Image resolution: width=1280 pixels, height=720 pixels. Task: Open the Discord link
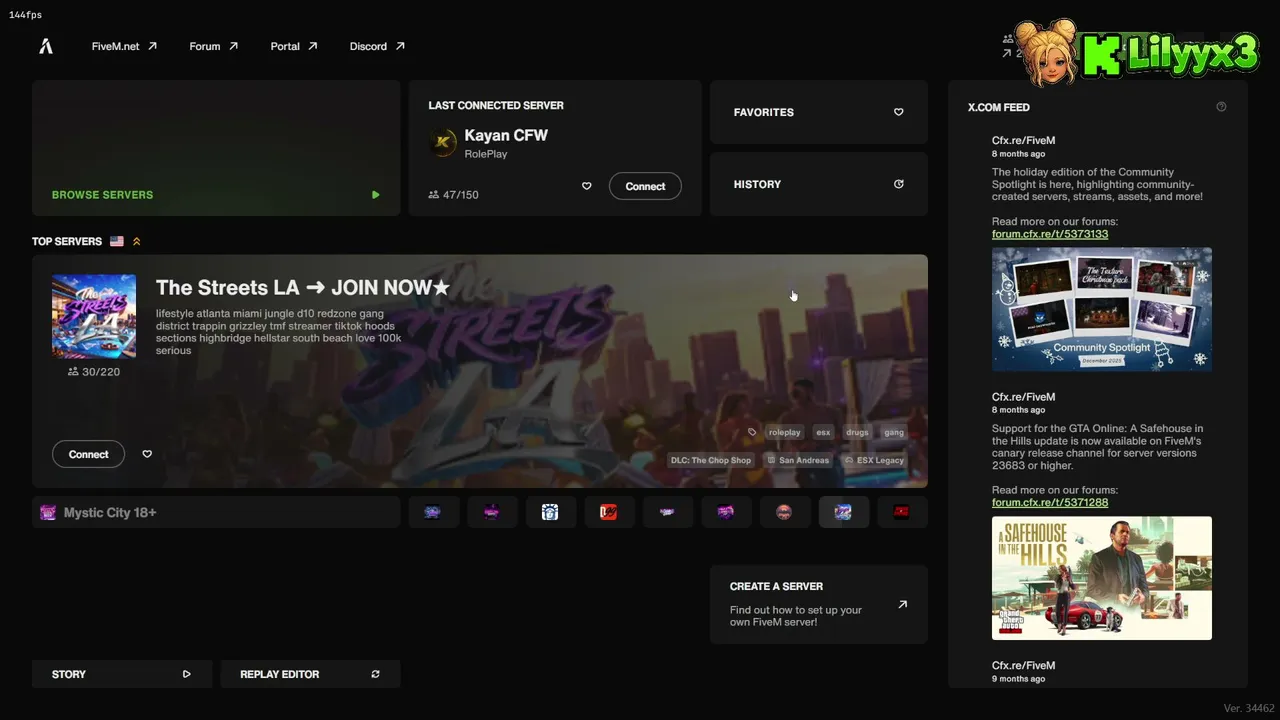click(377, 46)
